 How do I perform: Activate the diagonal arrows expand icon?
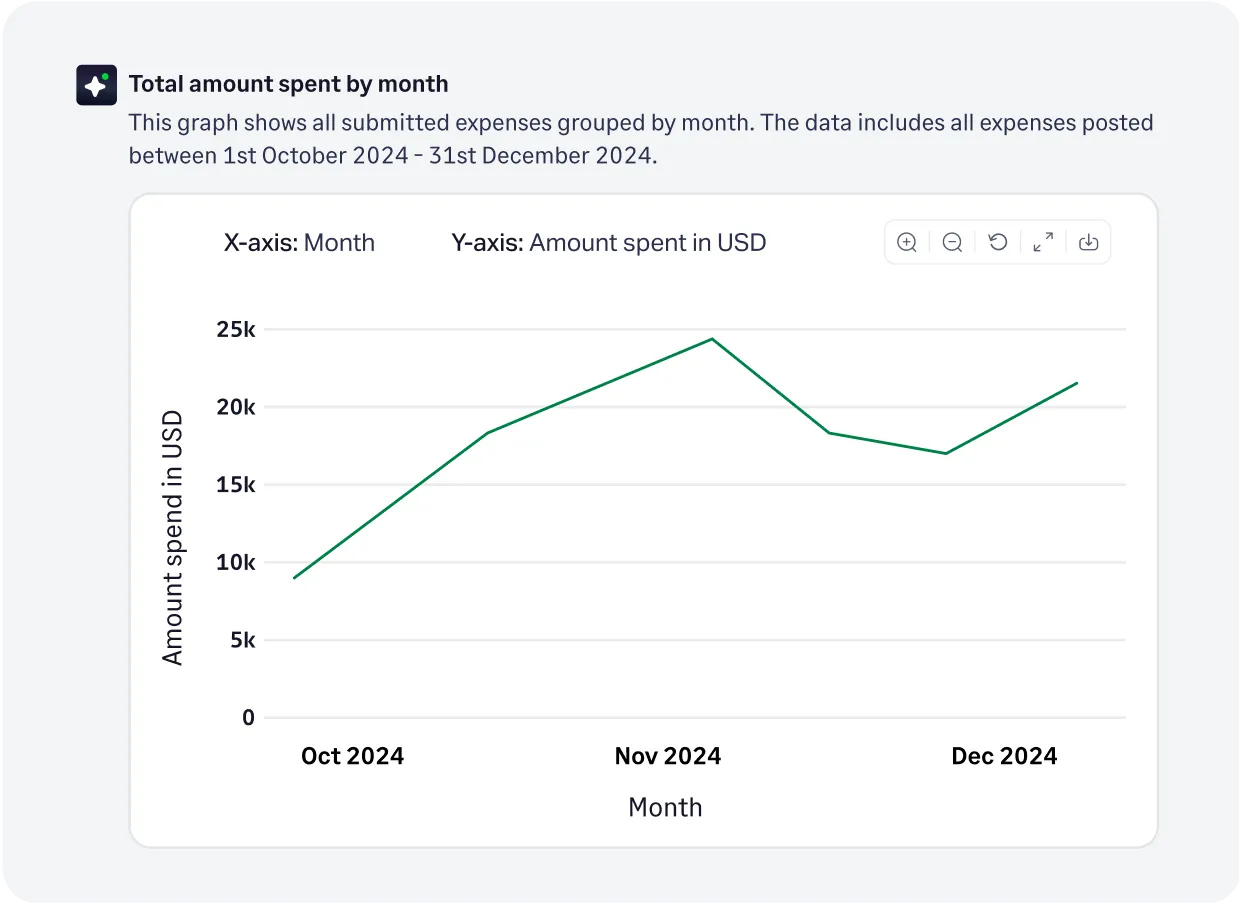pos(1043,242)
